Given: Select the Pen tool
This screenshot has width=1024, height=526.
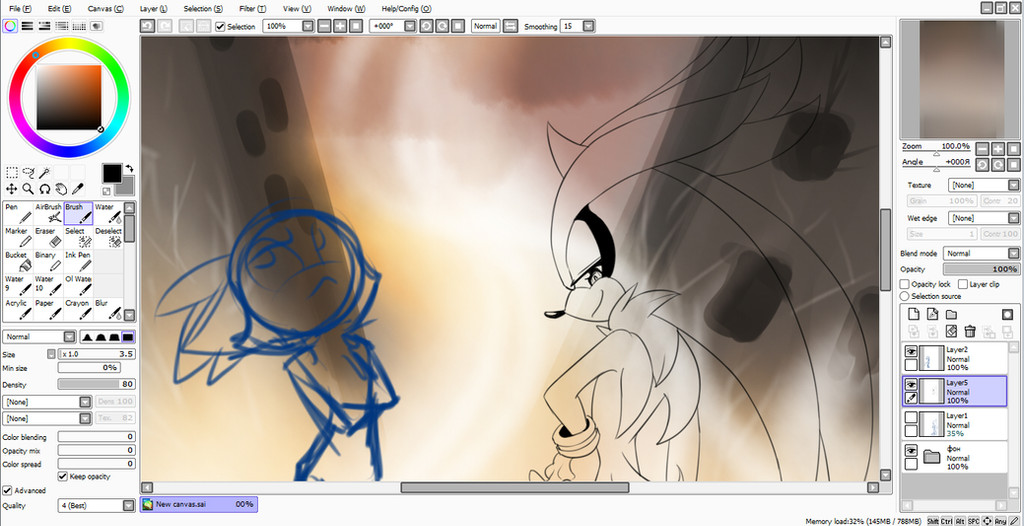Looking at the screenshot, I should click(x=18, y=213).
